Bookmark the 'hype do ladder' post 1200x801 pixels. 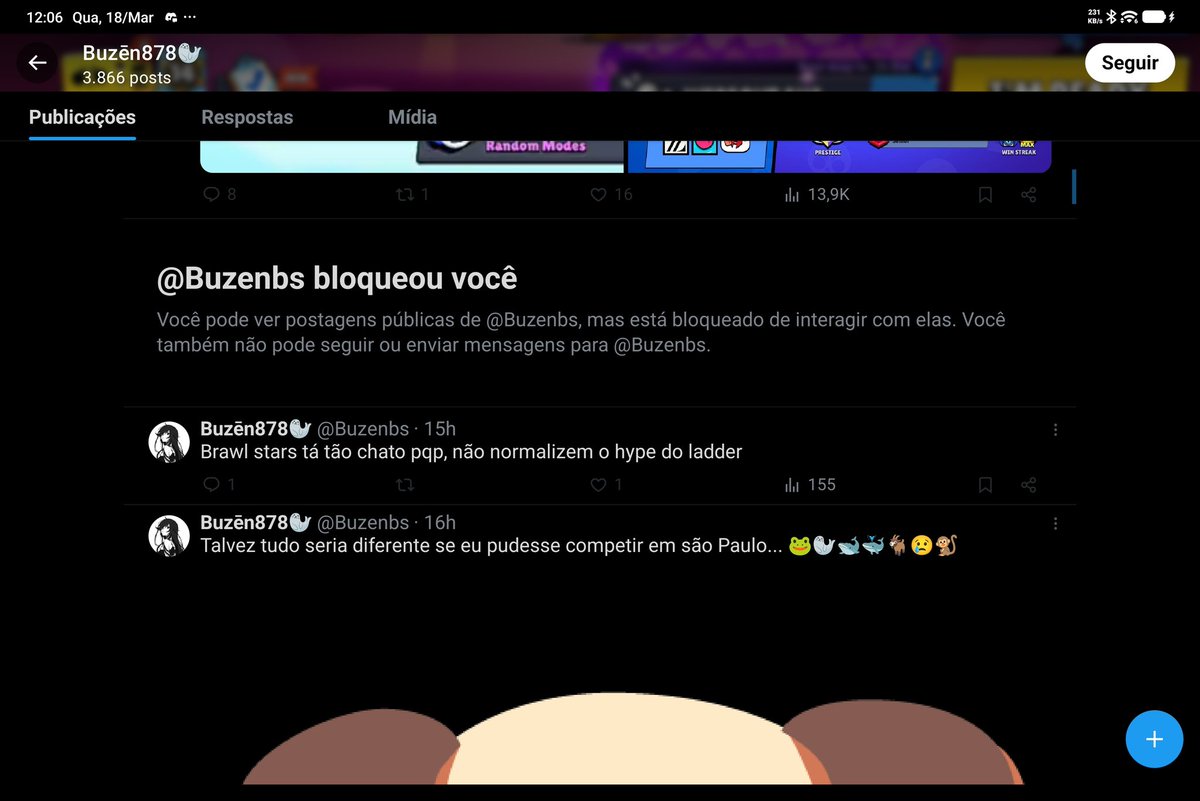coord(985,485)
